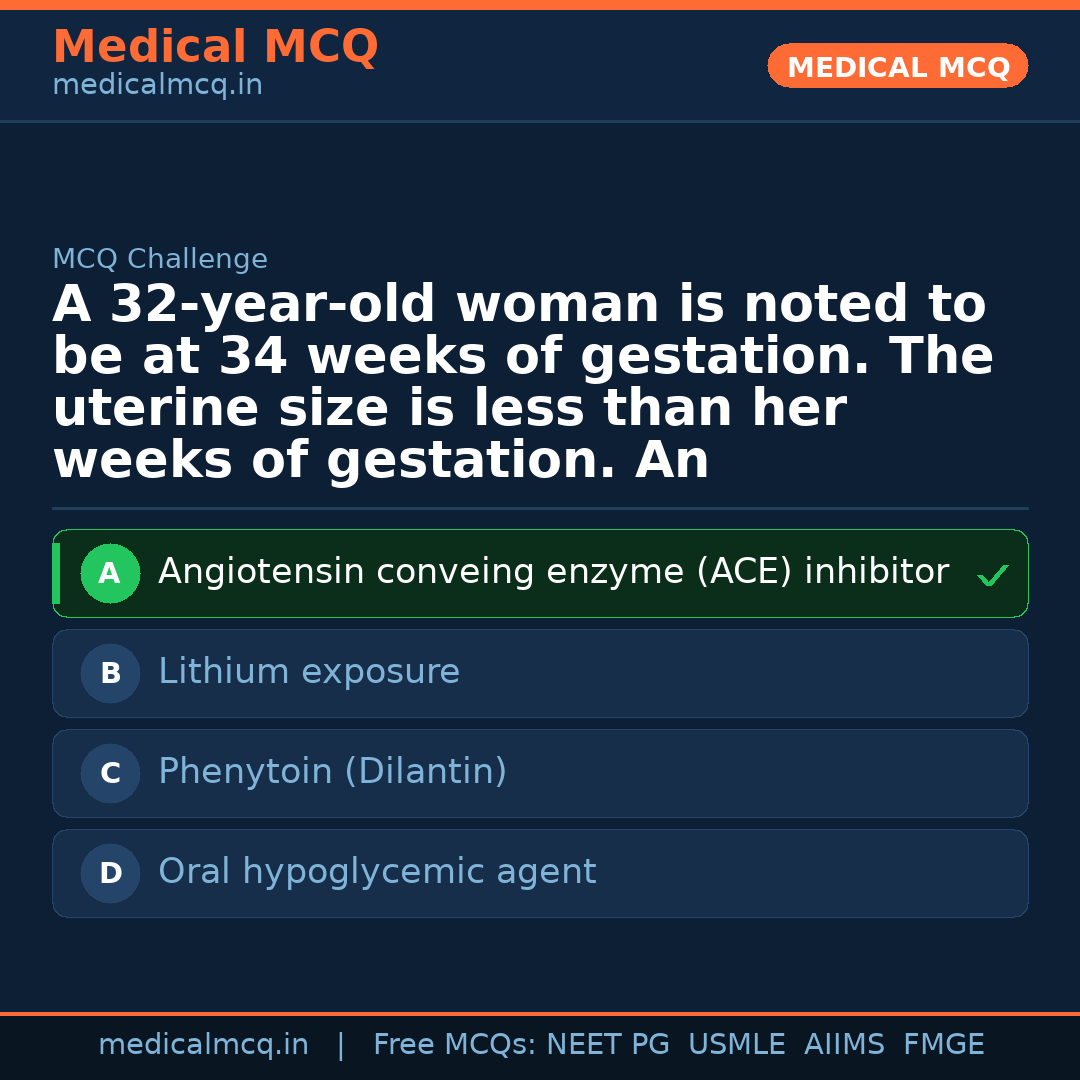This screenshot has height=1080, width=1080.
Task: Click FMGE in the footer
Action: pos(943,1045)
